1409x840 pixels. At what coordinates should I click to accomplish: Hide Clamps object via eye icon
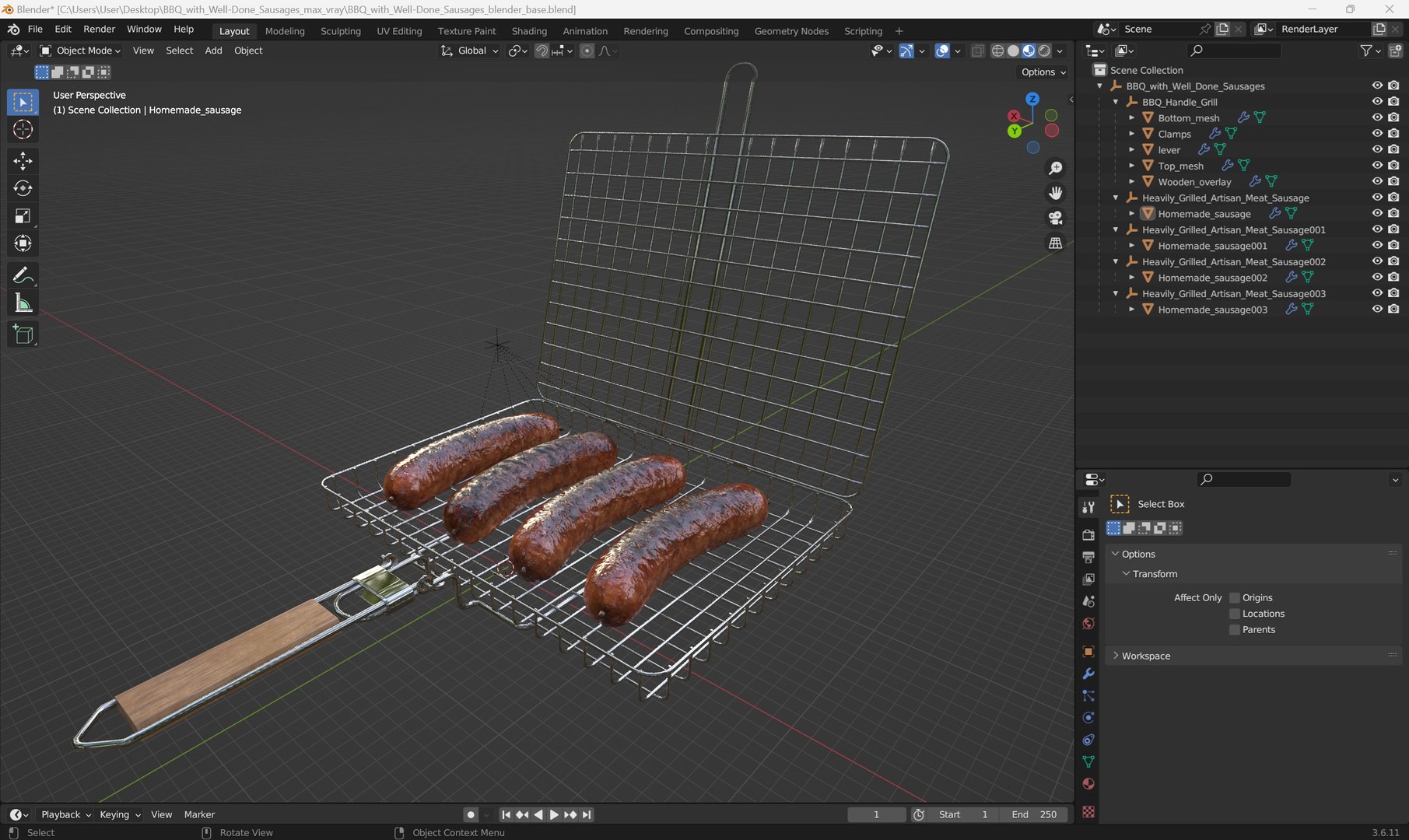coord(1377,134)
